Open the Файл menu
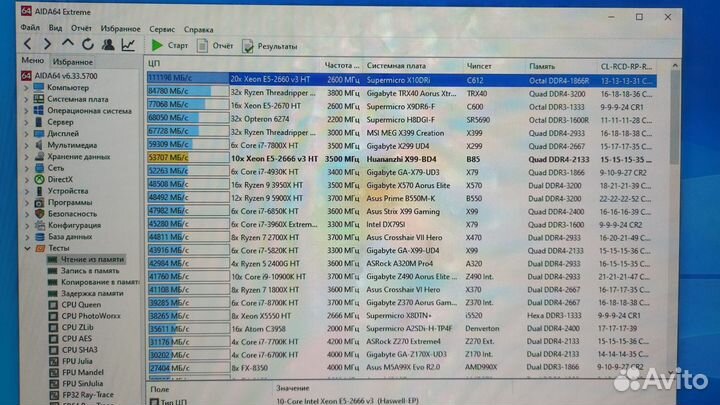 click(30, 28)
